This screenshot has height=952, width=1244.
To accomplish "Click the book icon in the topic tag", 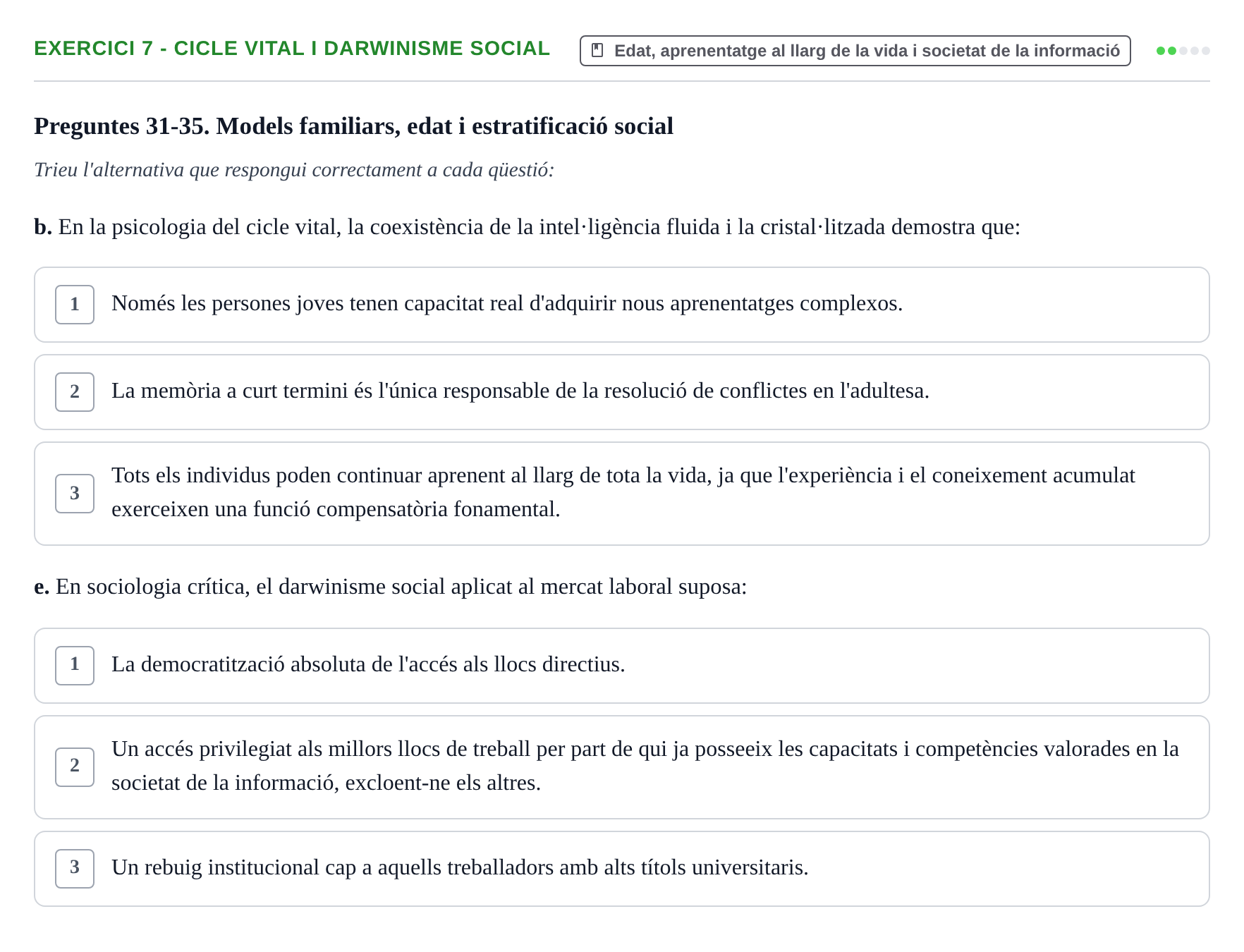I will 597,51.
